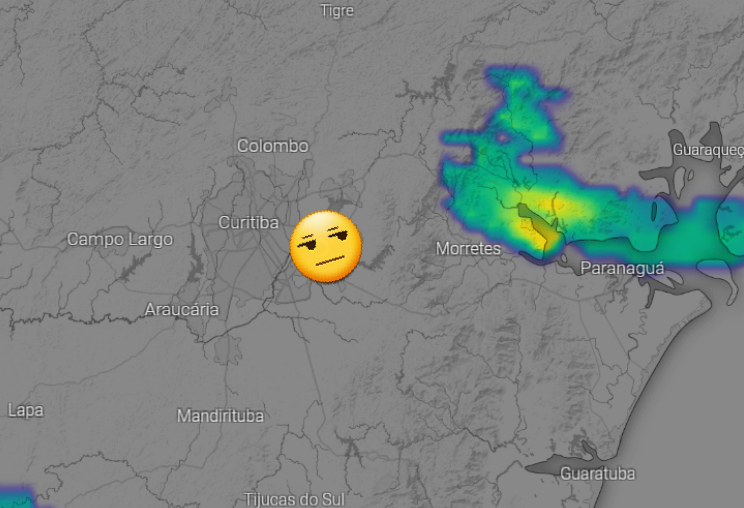Click the small radar patch at bottom-left corner
Image resolution: width=744 pixels, height=508 pixels.
point(18,497)
